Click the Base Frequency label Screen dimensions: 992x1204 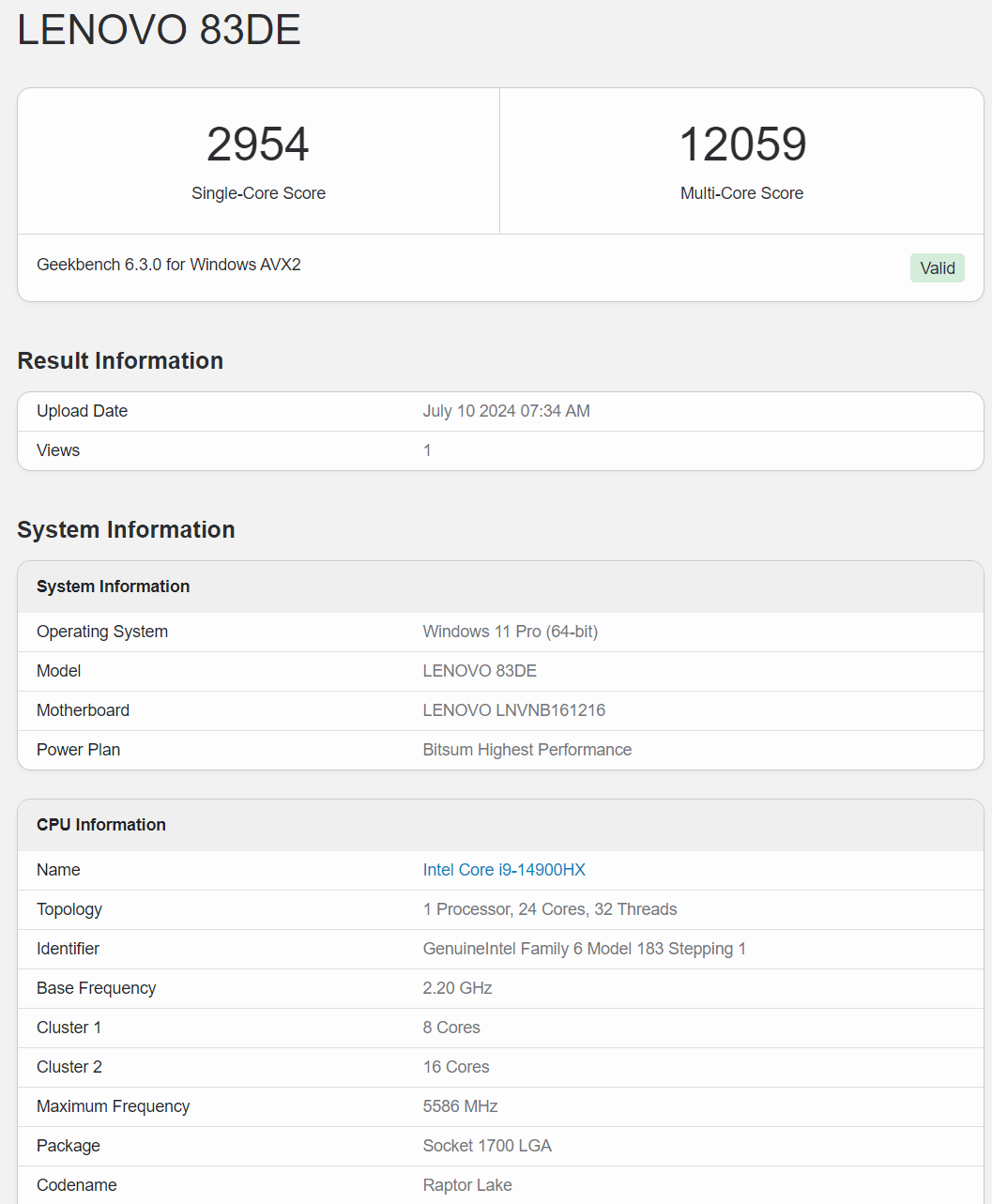coord(96,988)
